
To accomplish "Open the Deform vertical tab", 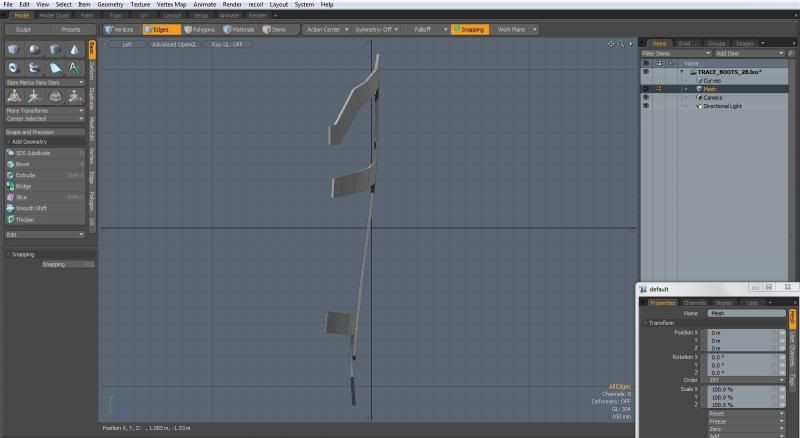I will click(92, 71).
